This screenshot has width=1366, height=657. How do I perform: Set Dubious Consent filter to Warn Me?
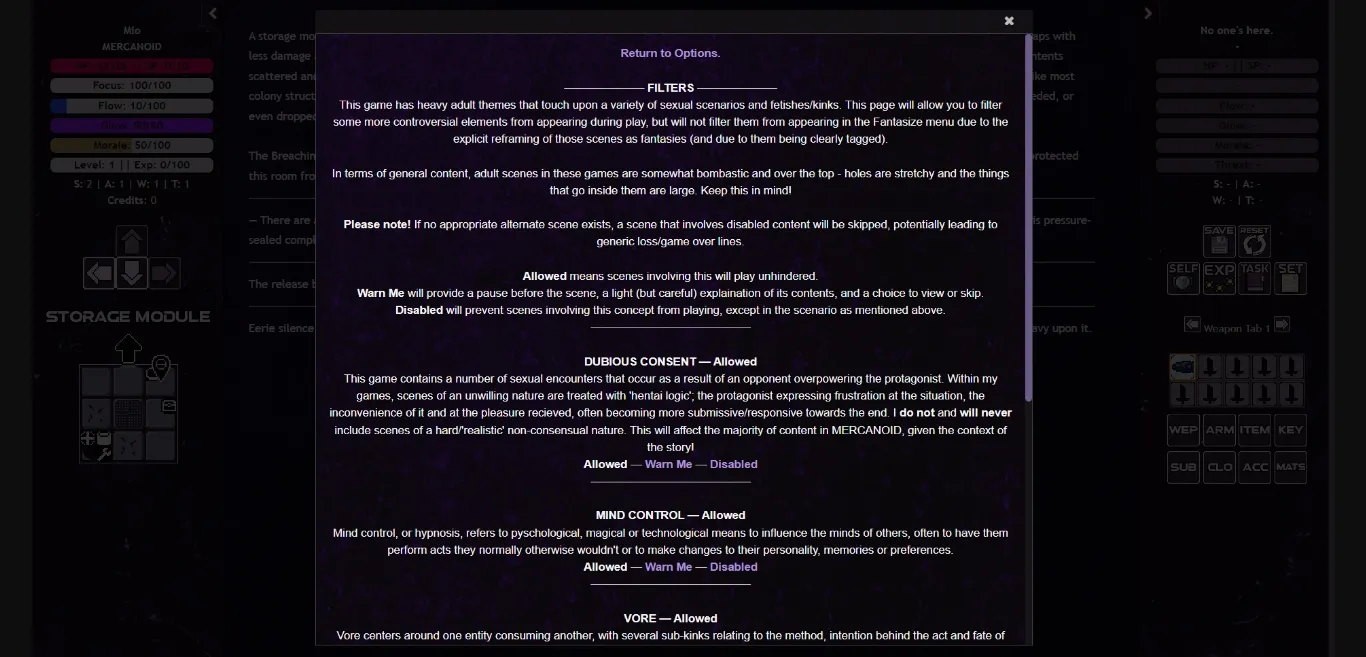(x=670, y=464)
